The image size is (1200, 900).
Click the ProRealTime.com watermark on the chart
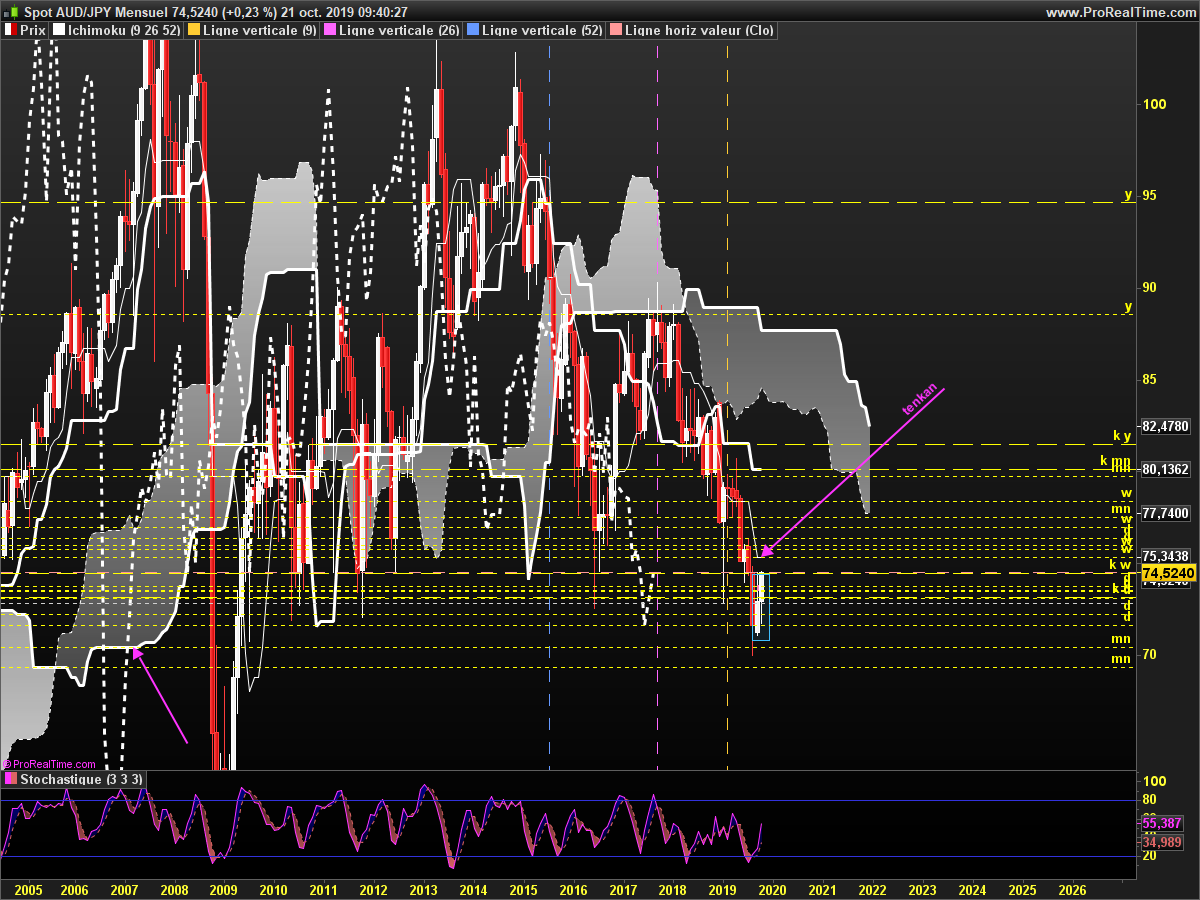click(x=48, y=764)
